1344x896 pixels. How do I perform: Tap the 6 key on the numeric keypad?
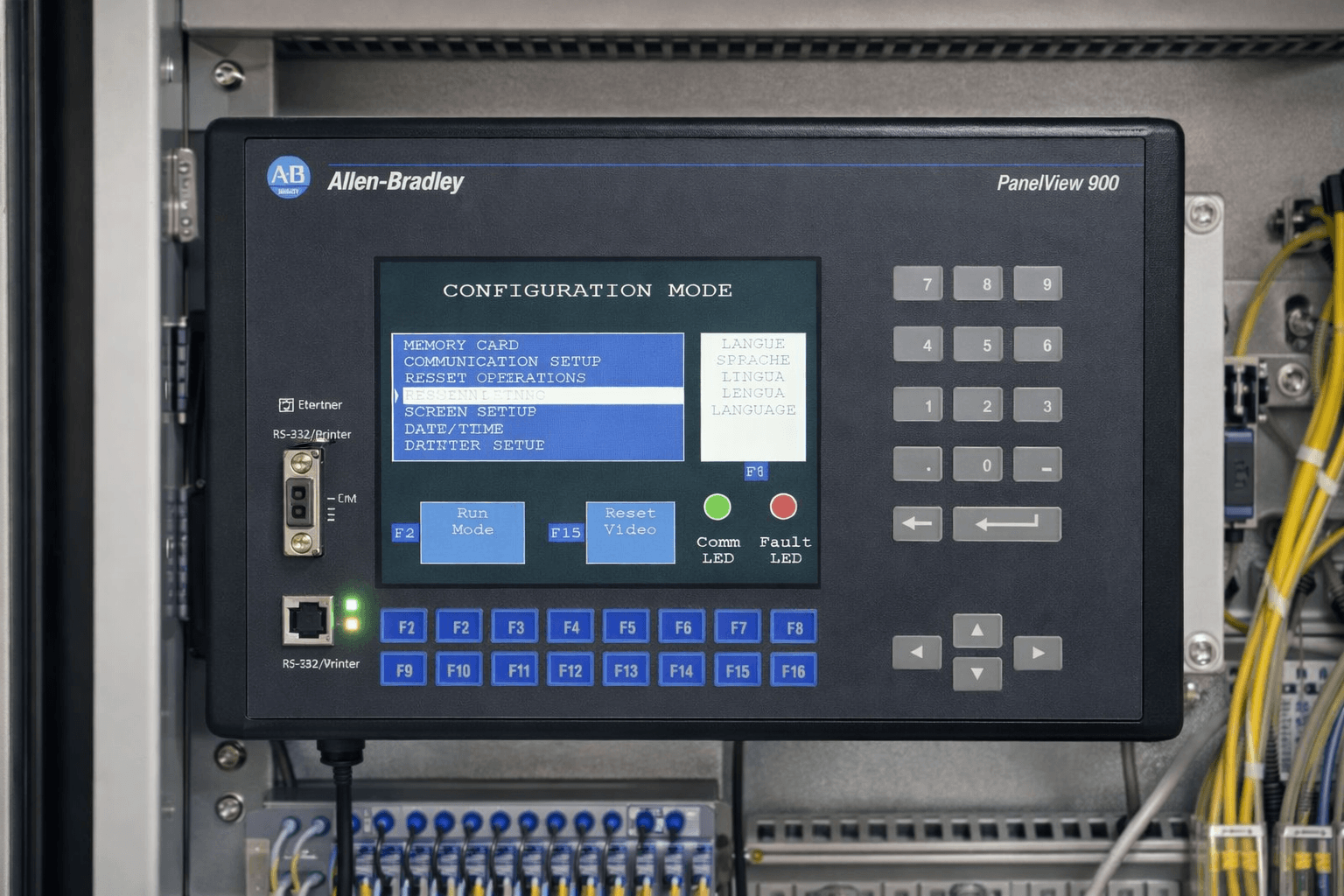click(x=1038, y=345)
